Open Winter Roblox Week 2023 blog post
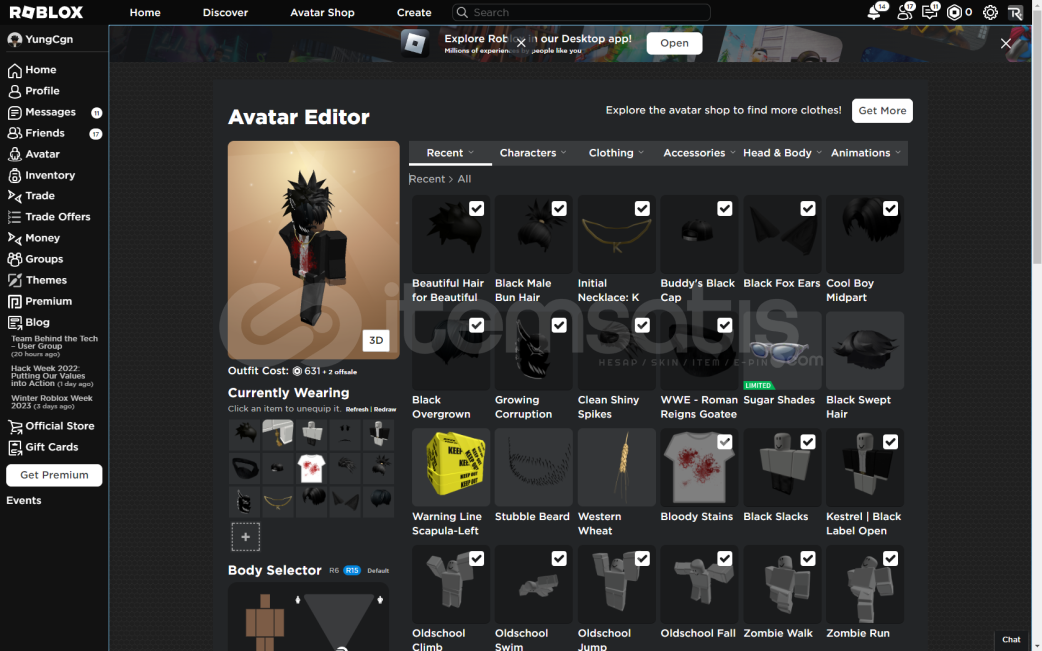 [x=51, y=402]
